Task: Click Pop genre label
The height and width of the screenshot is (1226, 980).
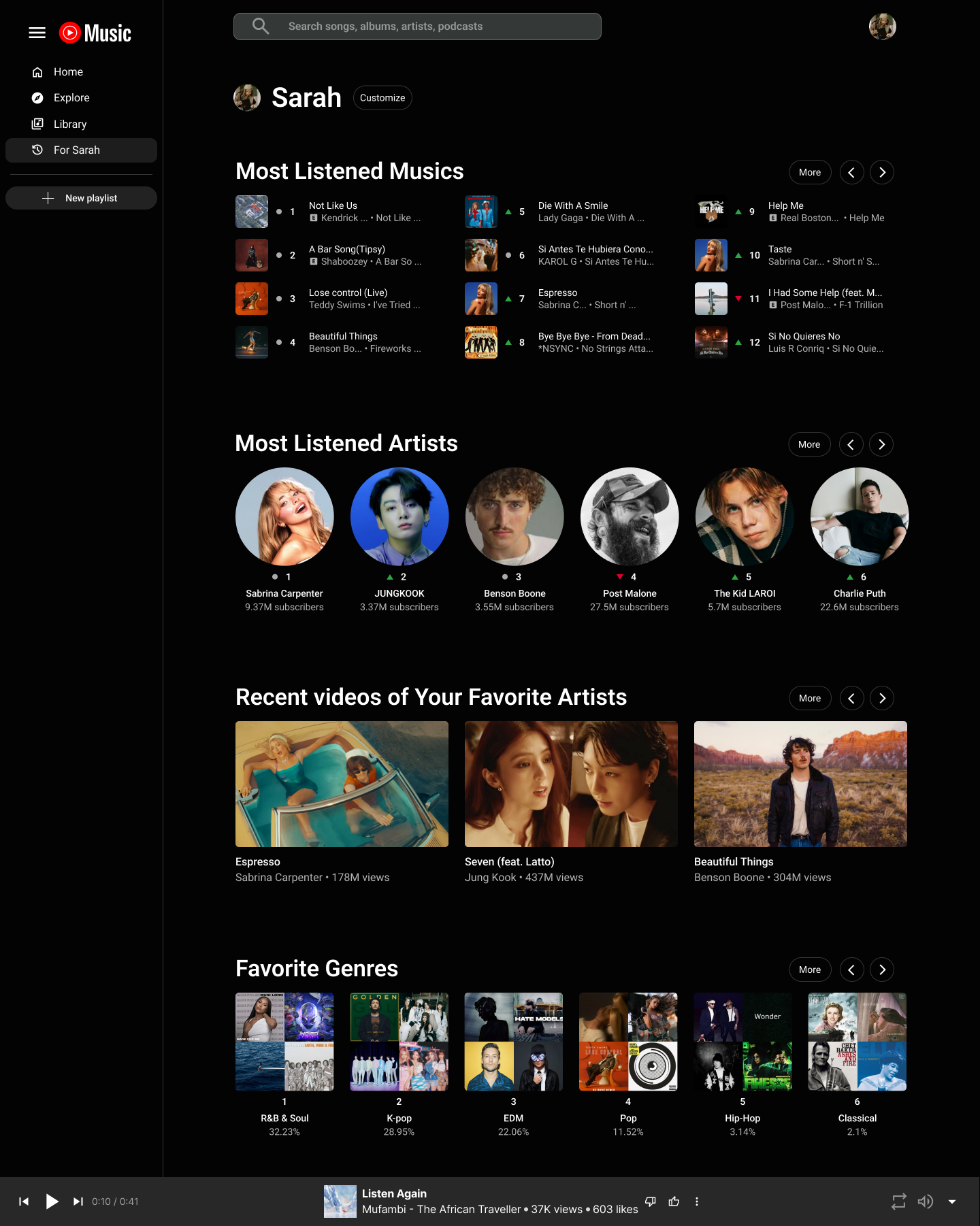Action: pyautogui.click(x=628, y=1118)
